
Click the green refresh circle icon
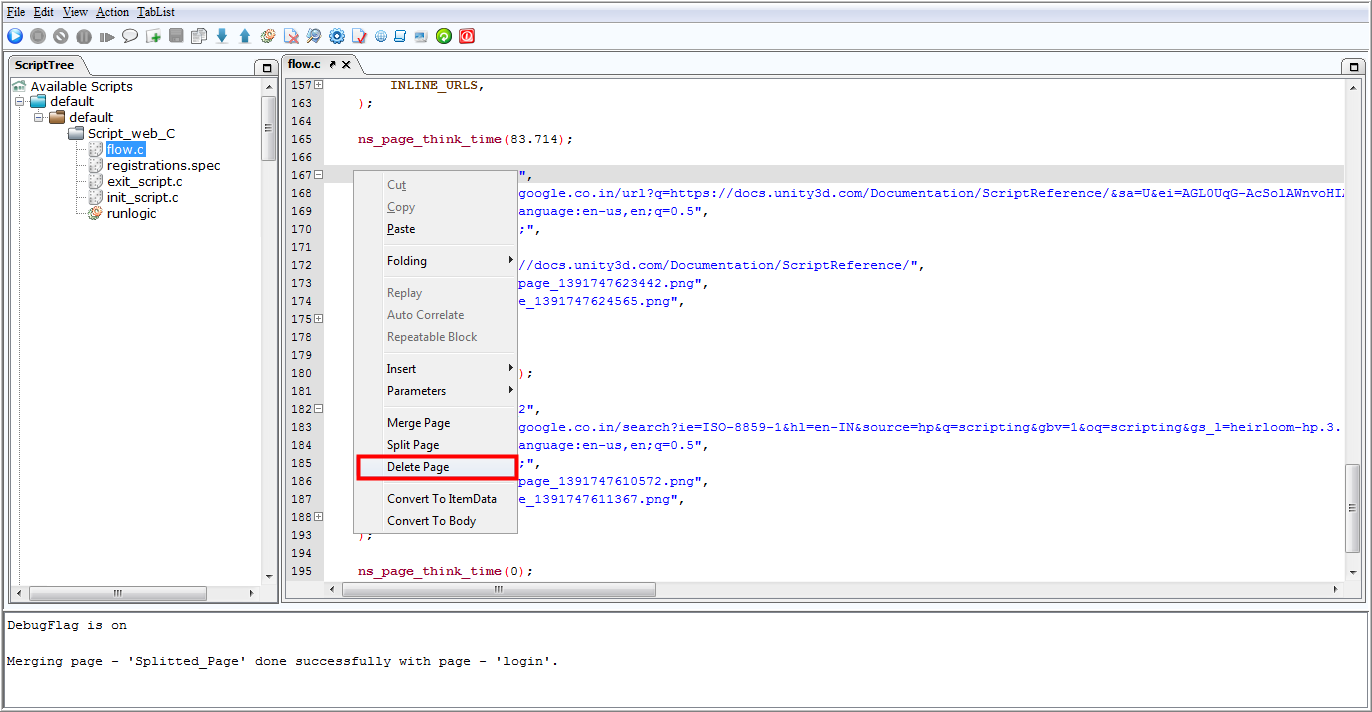tap(444, 36)
